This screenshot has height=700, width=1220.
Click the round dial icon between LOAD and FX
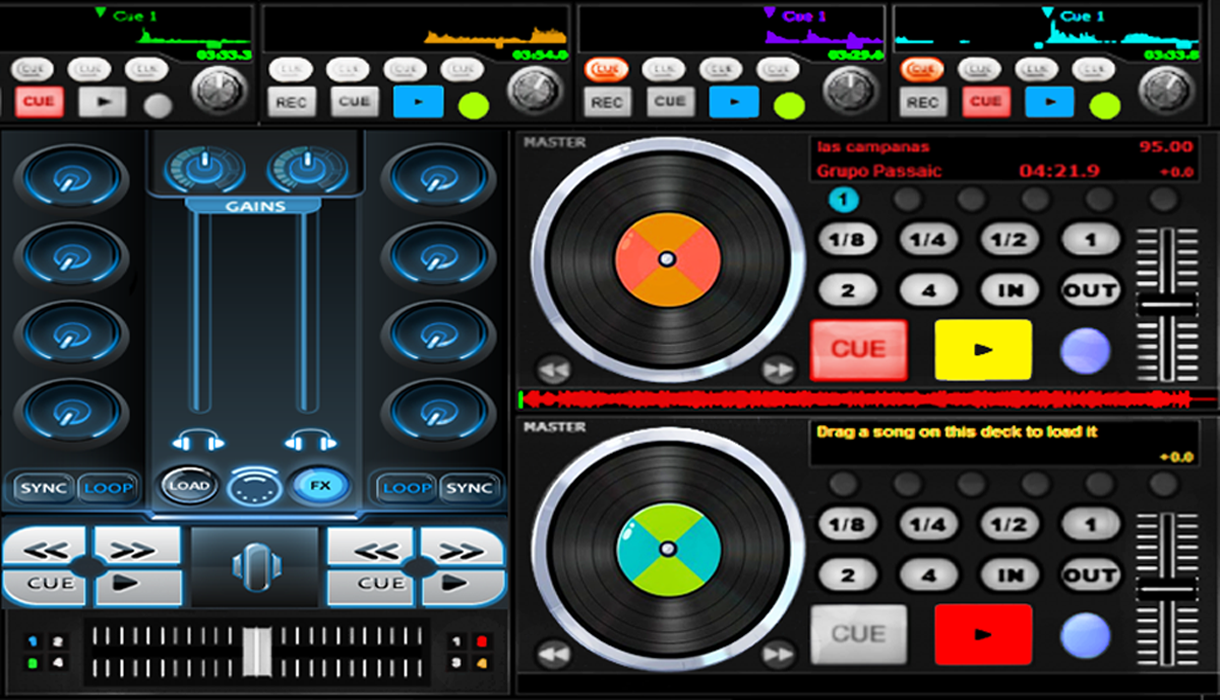(x=254, y=487)
